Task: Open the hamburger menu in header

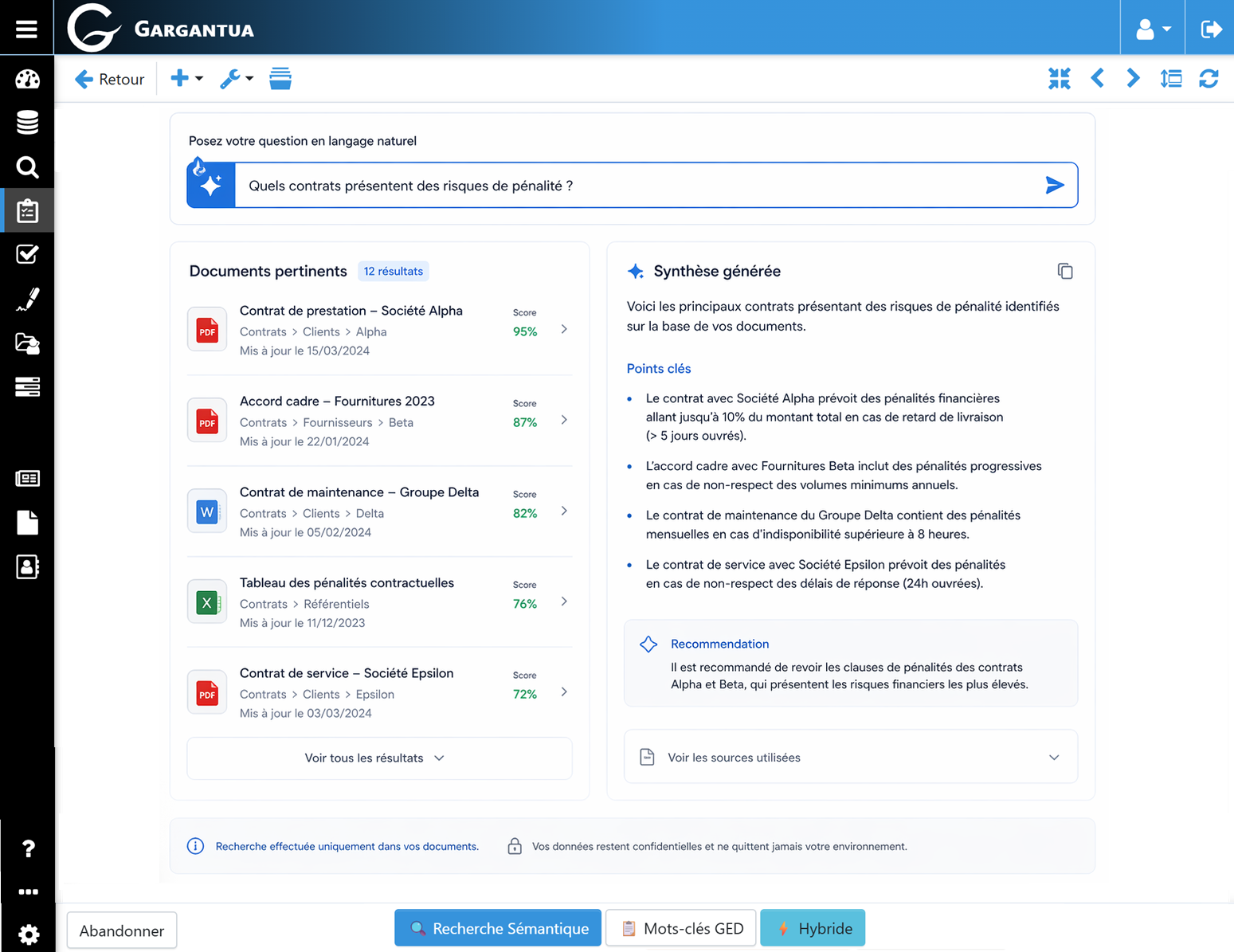Action: click(26, 29)
